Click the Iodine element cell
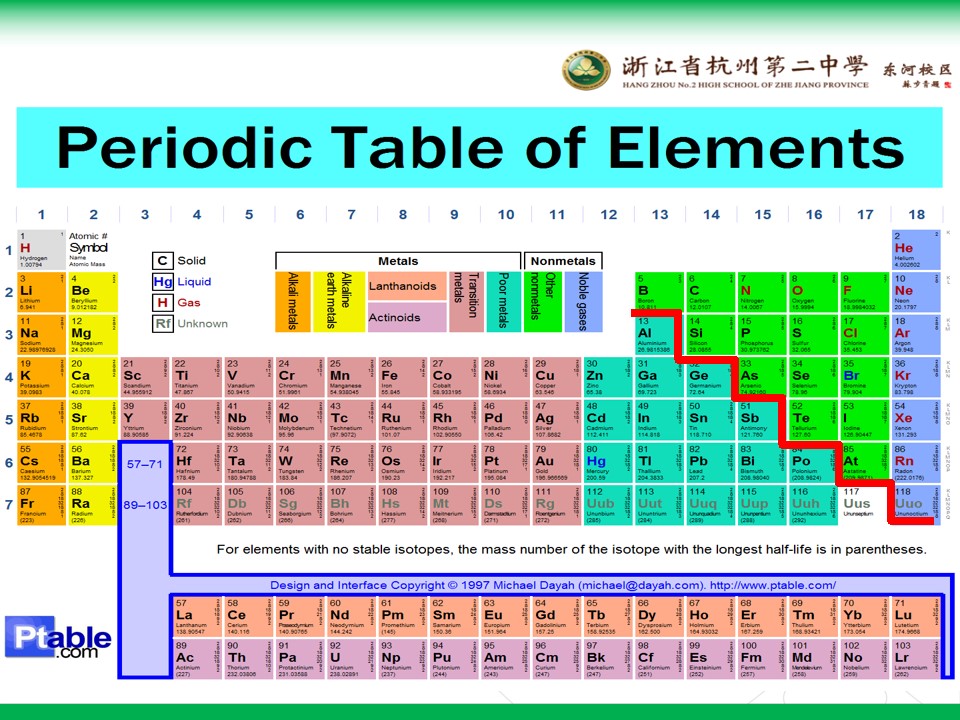The height and width of the screenshot is (720, 960). point(865,420)
